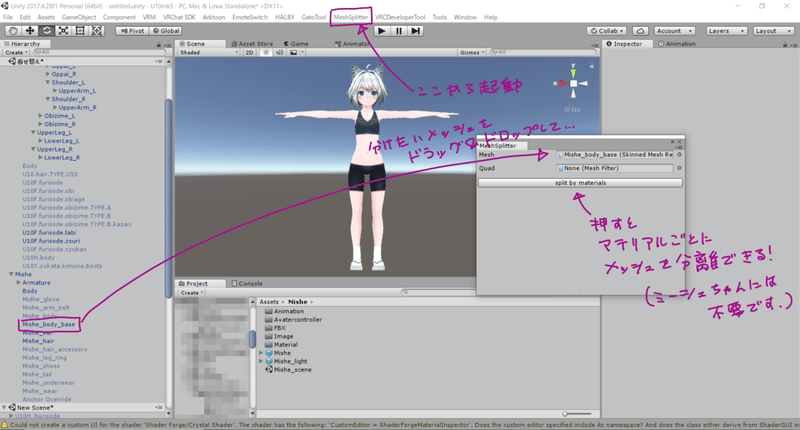Collapse the Mishe object in Hierarchy
This screenshot has width=800, height=430.
[x=11, y=274]
